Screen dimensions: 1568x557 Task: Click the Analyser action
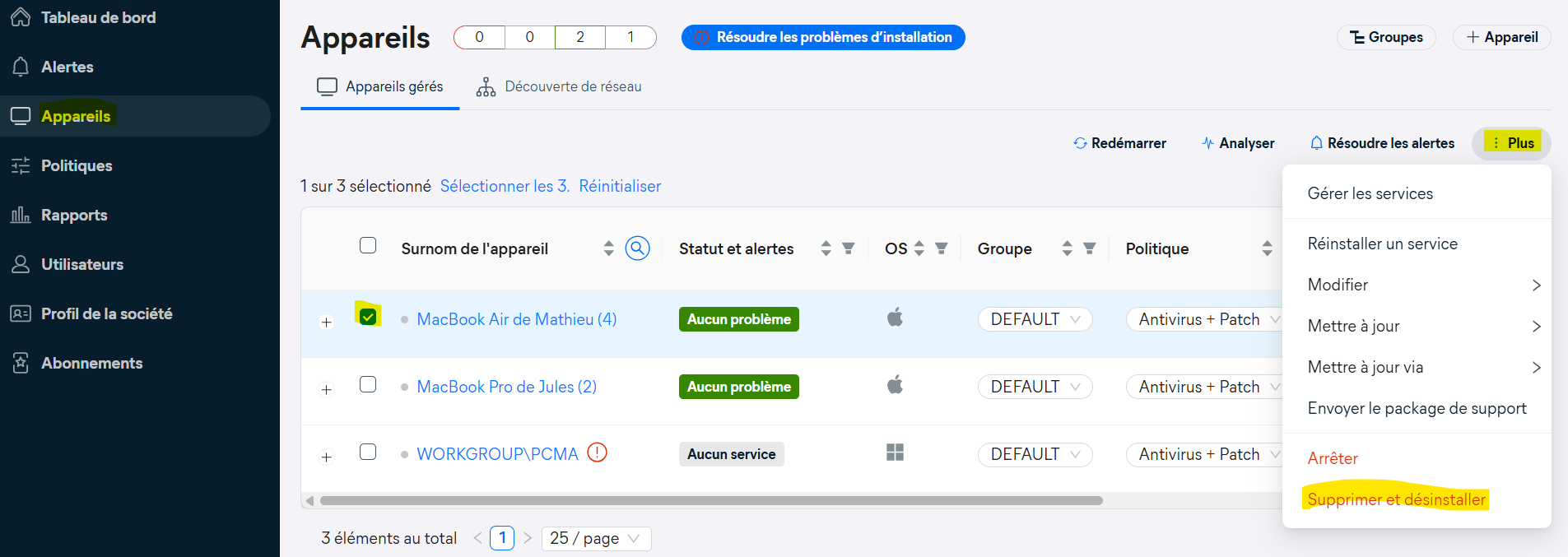click(x=1237, y=143)
